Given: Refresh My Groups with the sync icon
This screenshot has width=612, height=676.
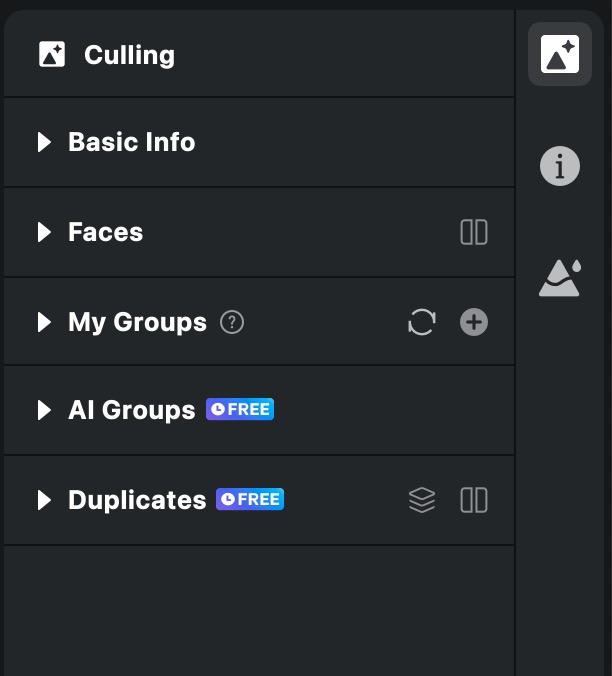Looking at the screenshot, I should tap(422, 322).
